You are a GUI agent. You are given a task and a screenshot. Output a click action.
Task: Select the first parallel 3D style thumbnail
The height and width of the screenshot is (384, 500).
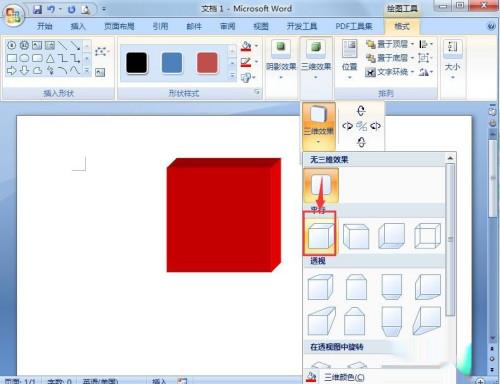pyautogui.click(x=320, y=236)
